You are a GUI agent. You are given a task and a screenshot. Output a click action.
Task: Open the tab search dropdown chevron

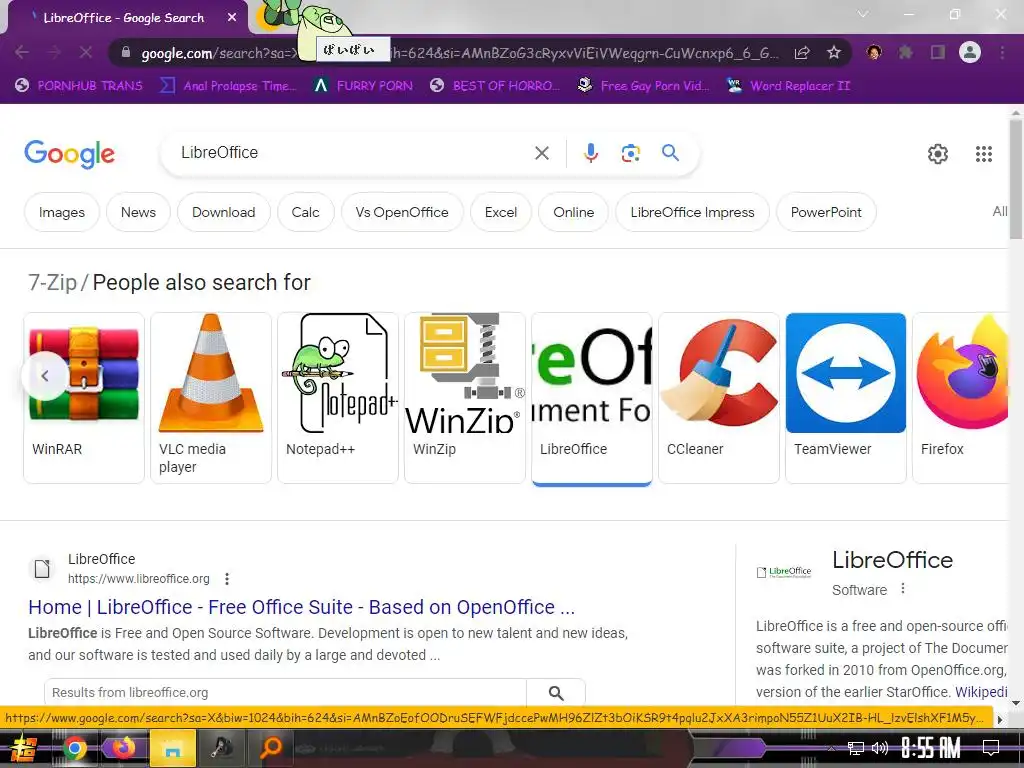pos(863,14)
